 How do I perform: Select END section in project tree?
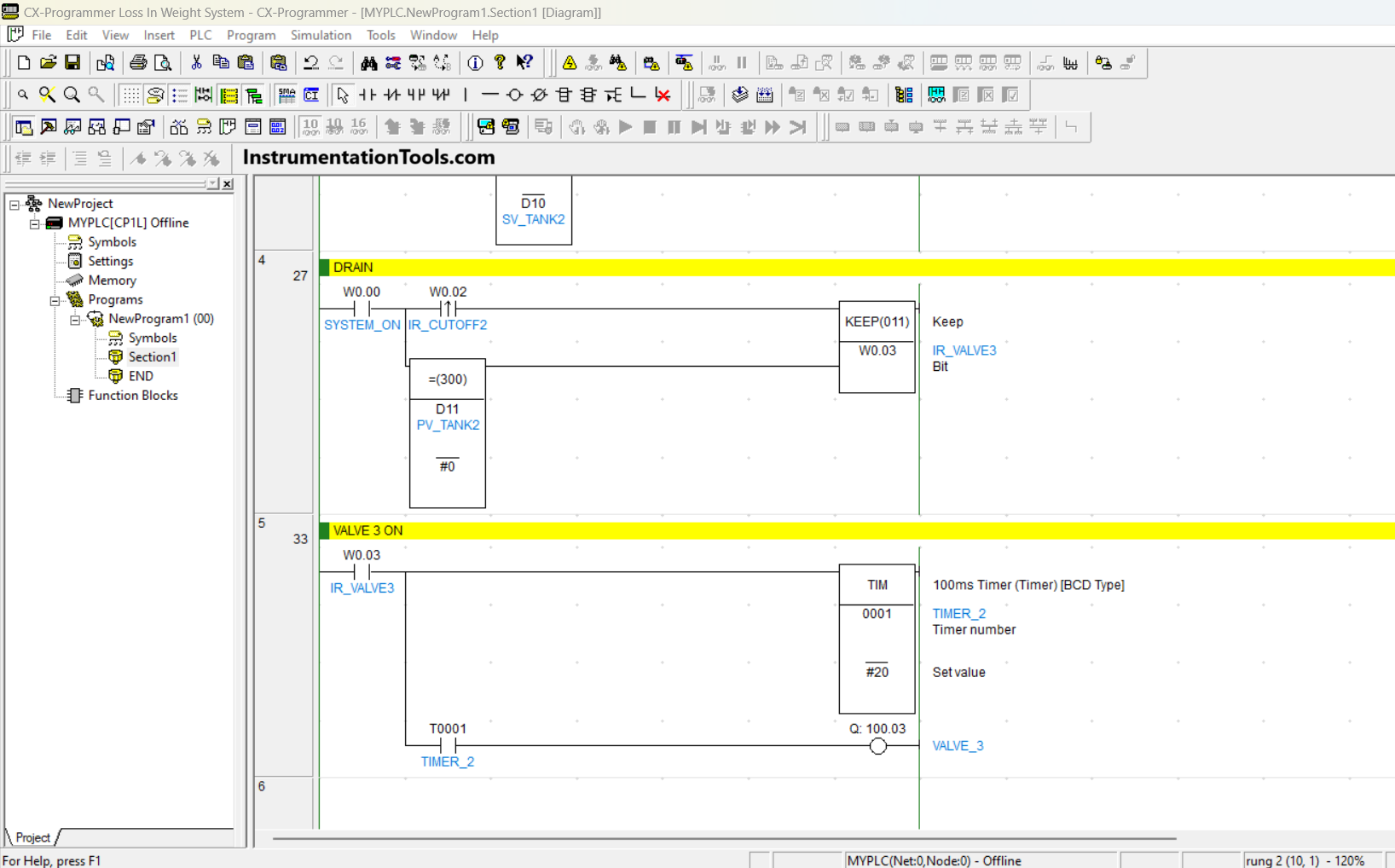pyautogui.click(x=141, y=376)
